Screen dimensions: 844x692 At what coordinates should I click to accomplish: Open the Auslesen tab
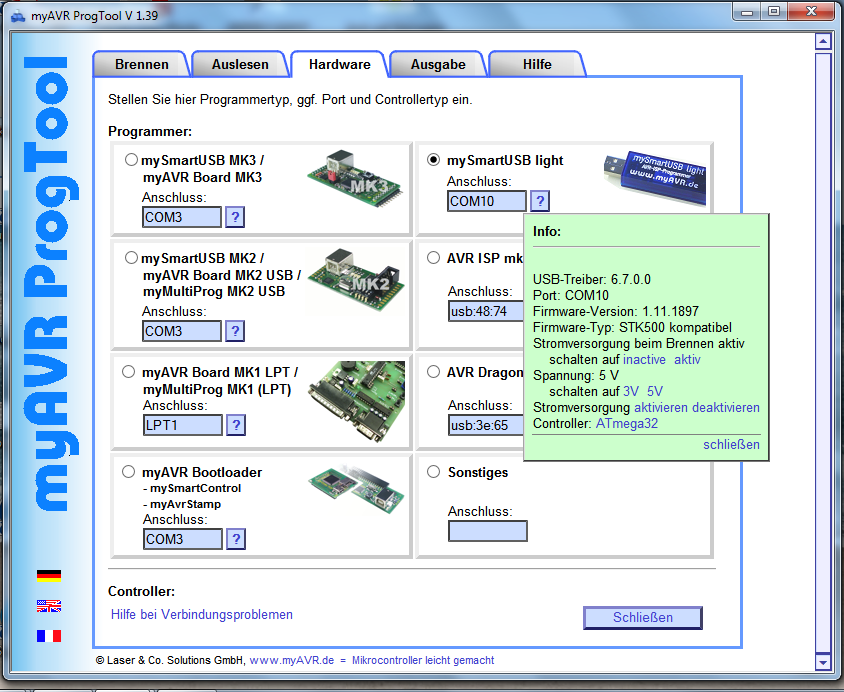(240, 65)
